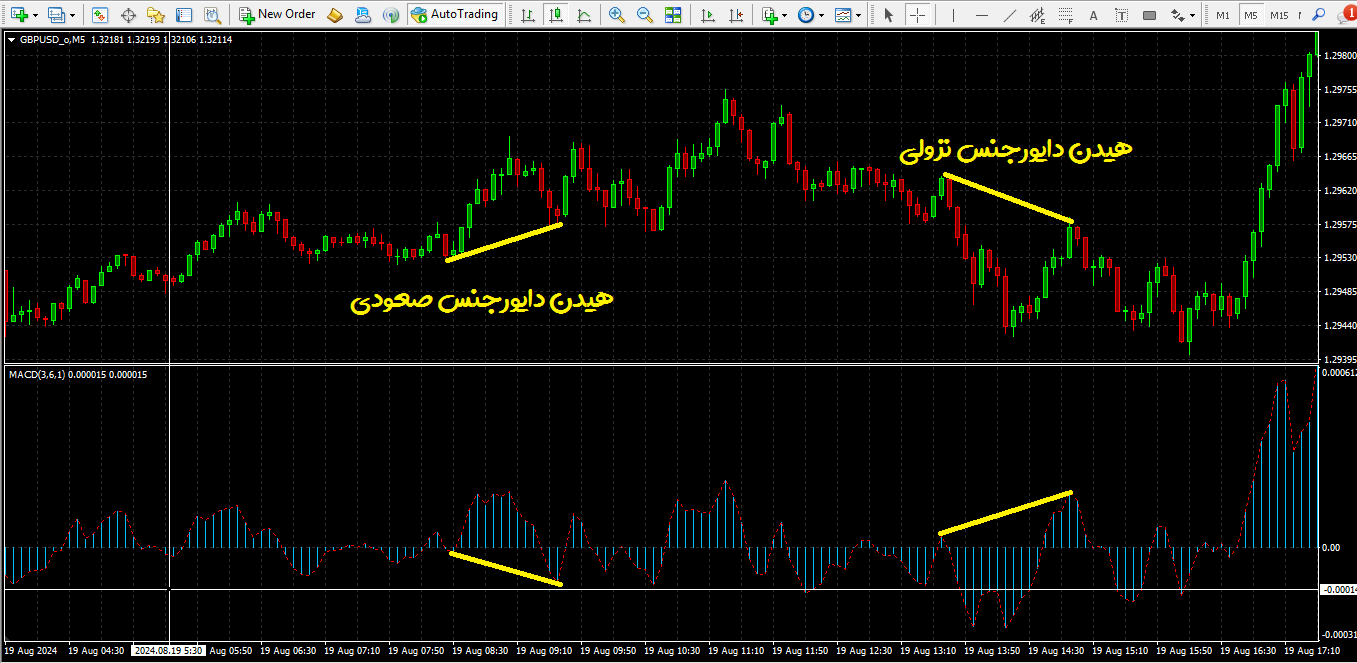
Task: Expand the New Chart dropdown arrow
Action: click(x=36, y=15)
